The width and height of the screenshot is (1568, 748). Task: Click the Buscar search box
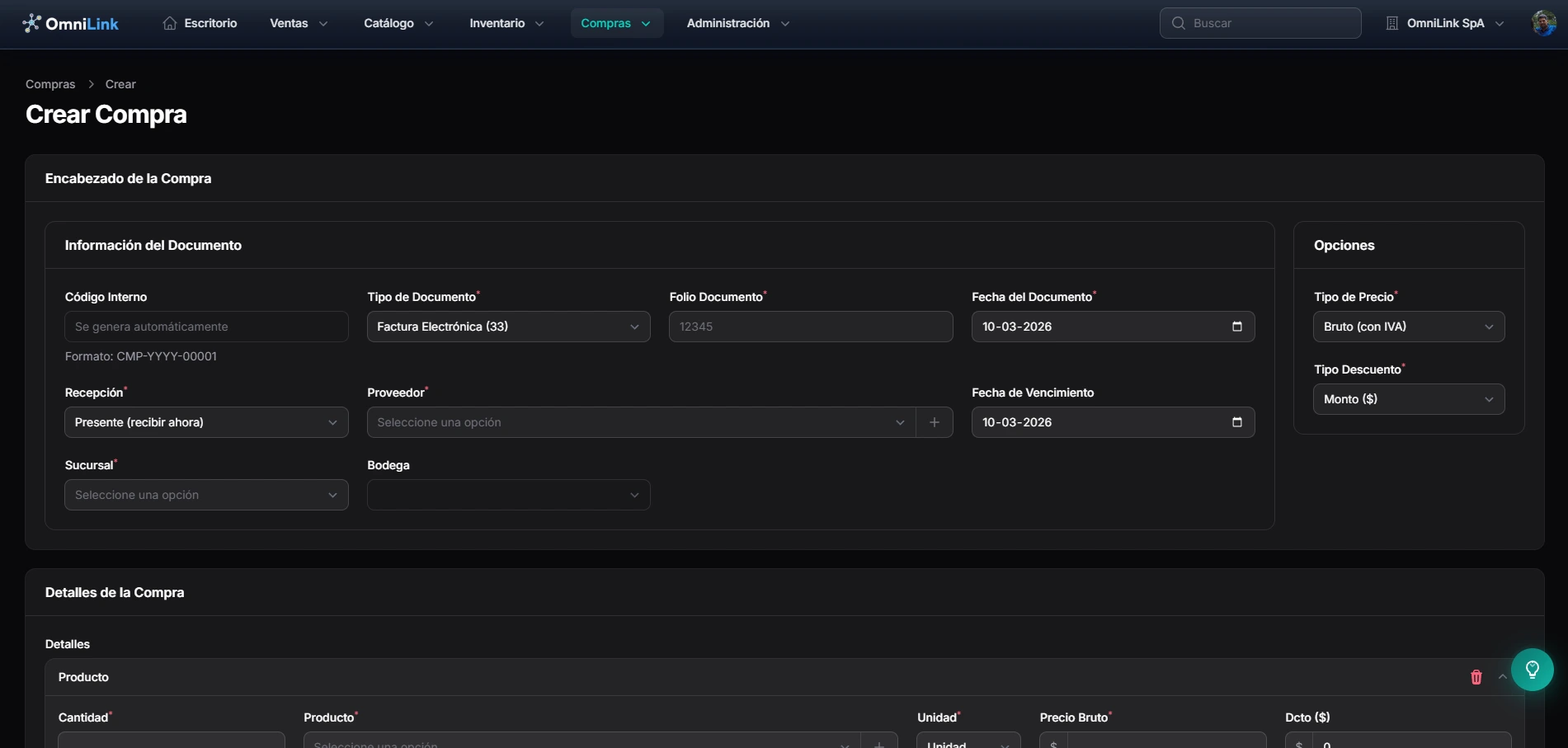[x=1260, y=23]
